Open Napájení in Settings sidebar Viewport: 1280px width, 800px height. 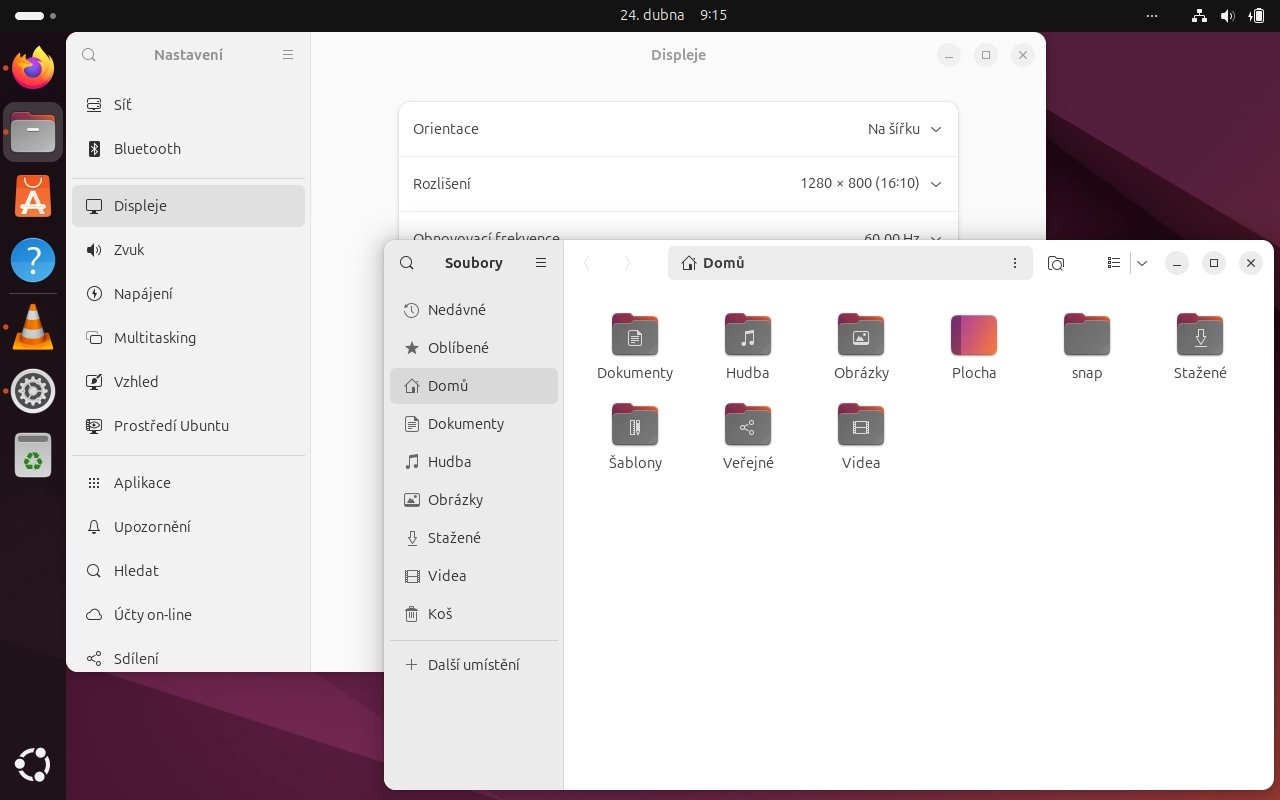coord(188,294)
